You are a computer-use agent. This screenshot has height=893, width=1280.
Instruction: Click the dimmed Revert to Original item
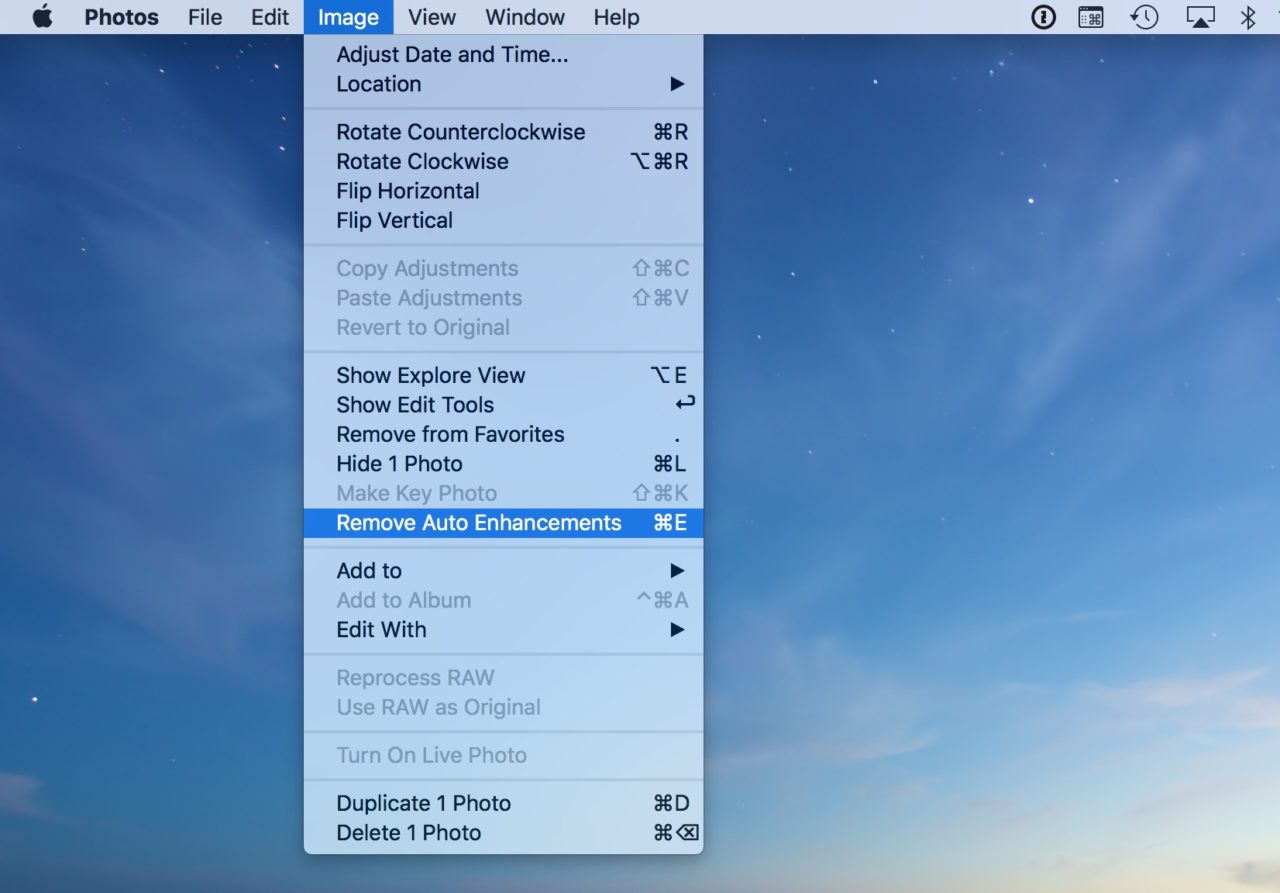click(503, 327)
